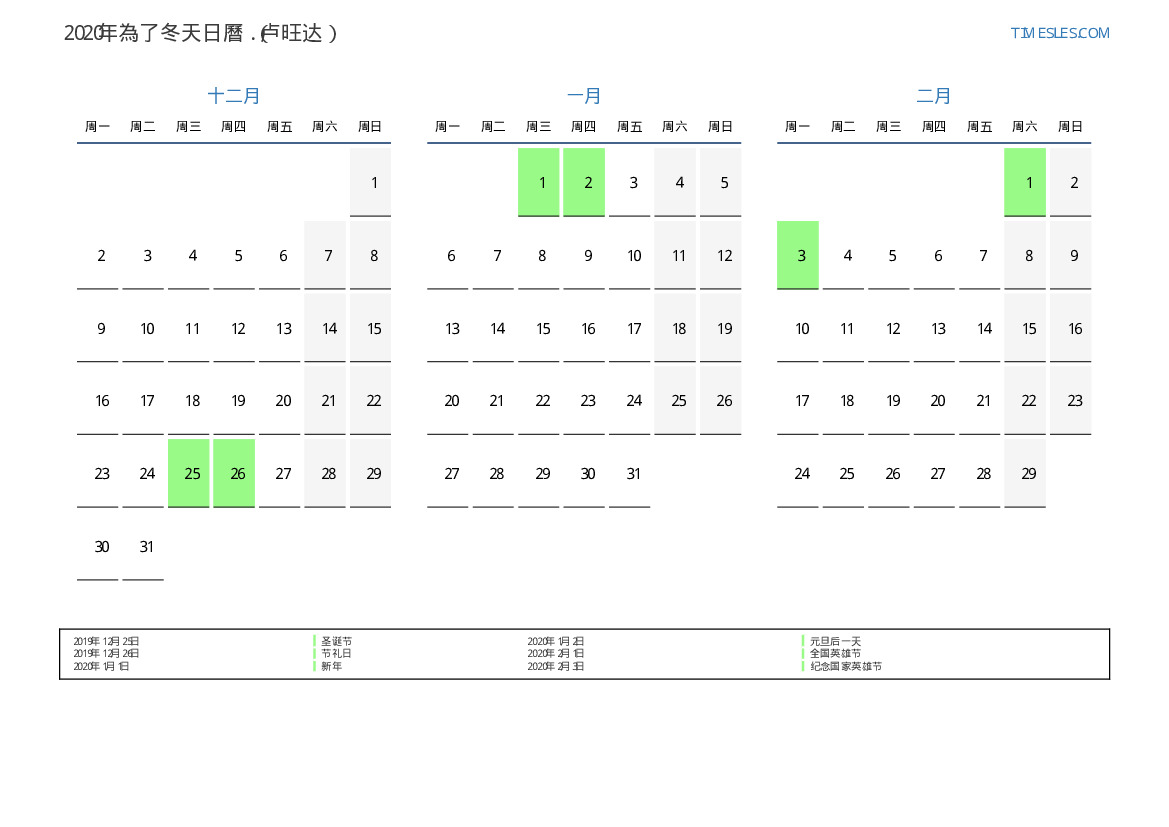Click the 周五 header of 一月
The height and width of the screenshot is (827, 1169).
pyautogui.click(x=629, y=127)
